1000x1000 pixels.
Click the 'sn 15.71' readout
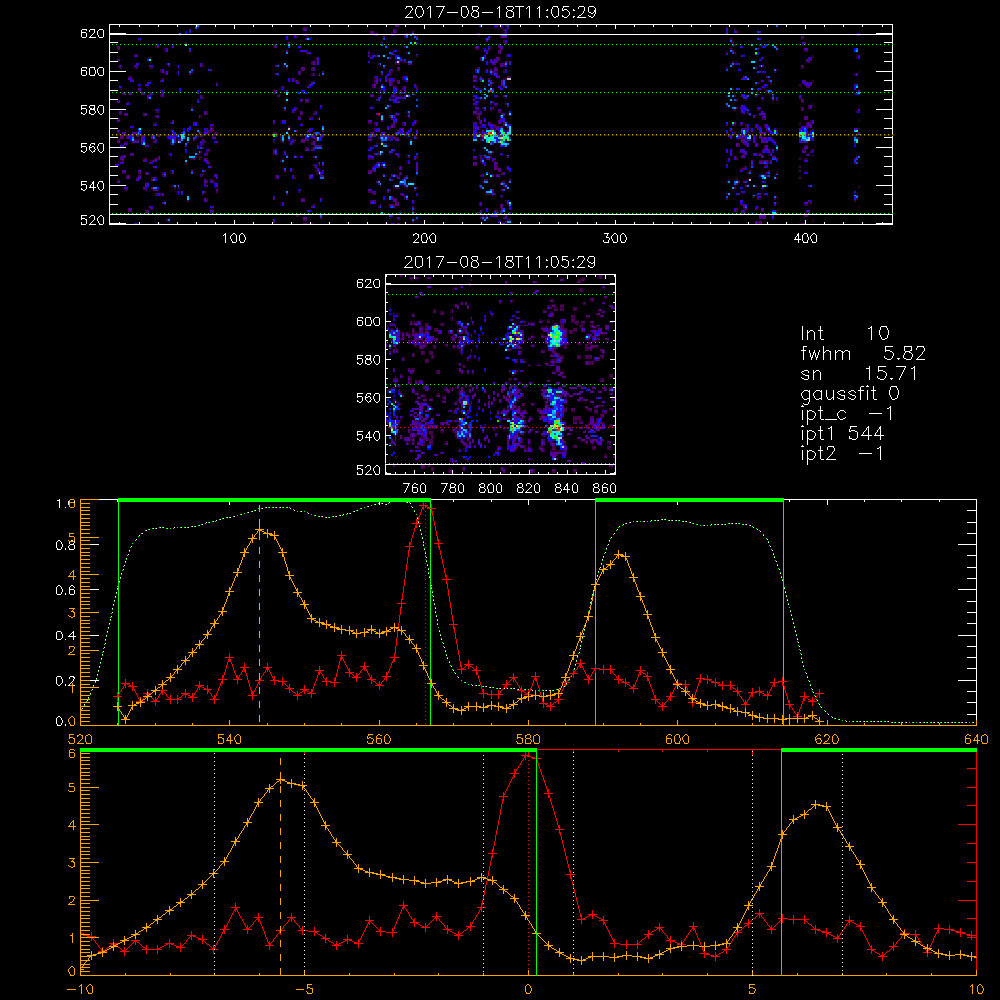click(859, 373)
